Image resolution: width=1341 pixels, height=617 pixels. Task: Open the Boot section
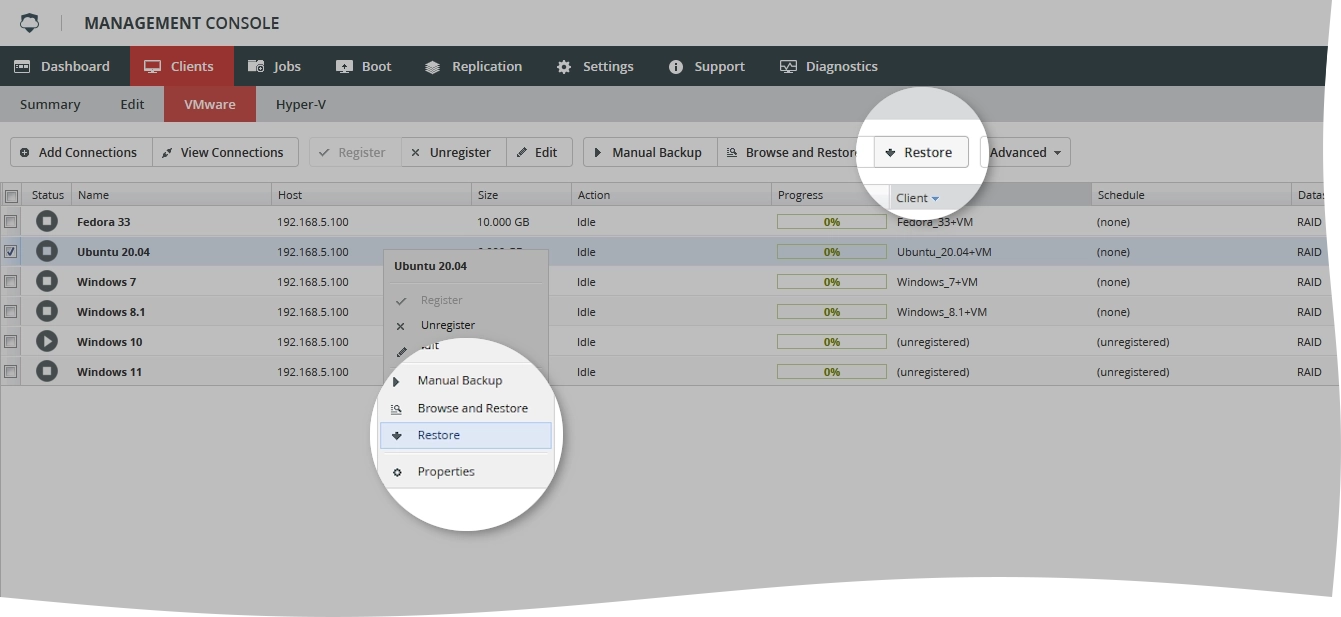pyautogui.click(x=364, y=66)
